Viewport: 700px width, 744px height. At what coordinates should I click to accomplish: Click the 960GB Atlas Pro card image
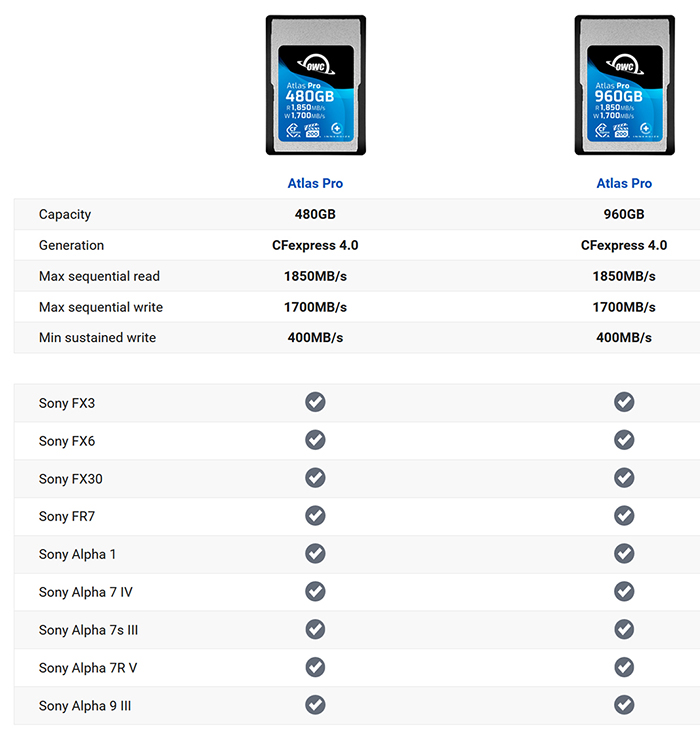pyautogui.click(x=625, y=85)
